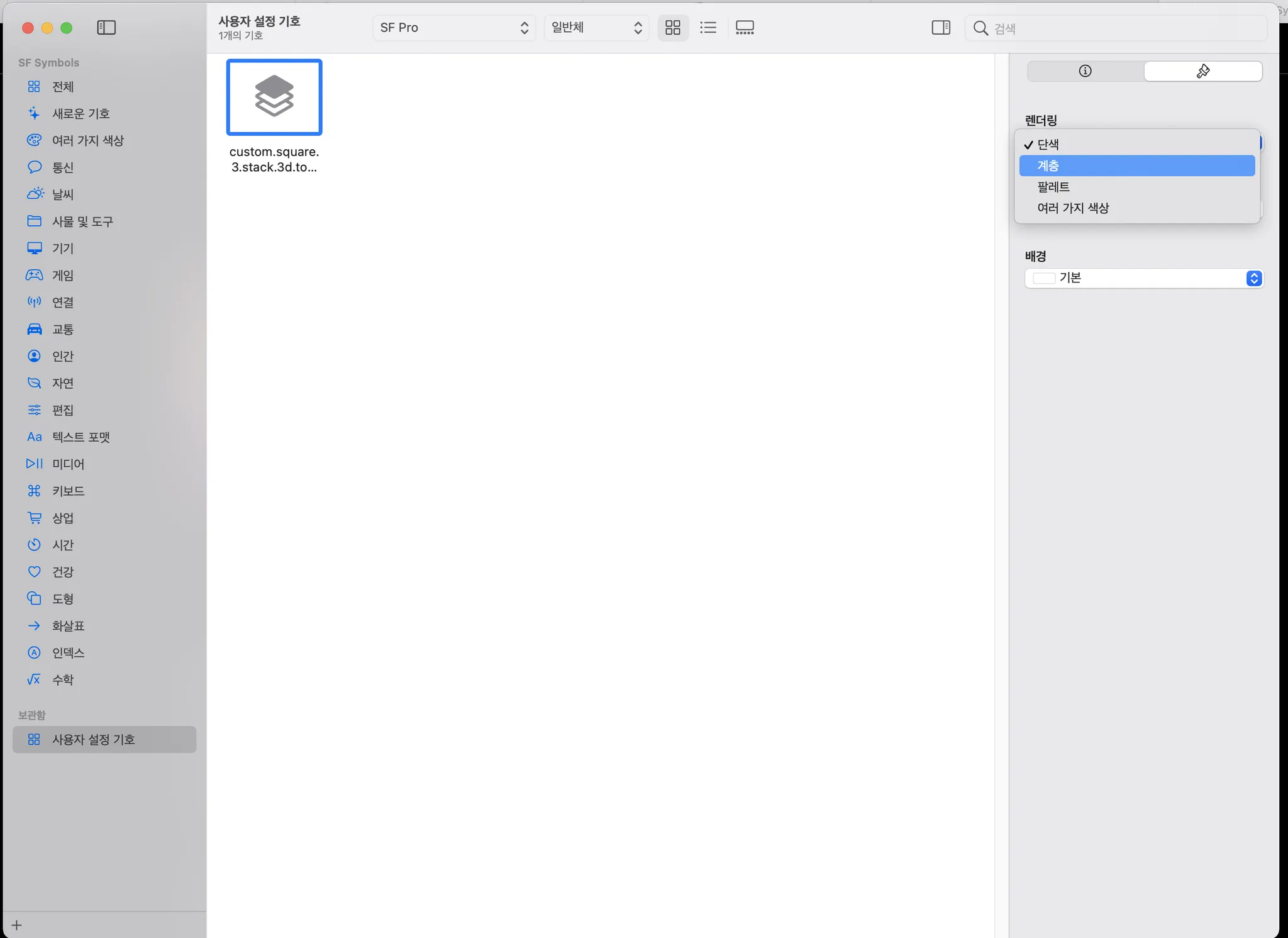The image size is (1288, 938).
Task: Click the white background color swatch
Action: tap(1044, 278)
